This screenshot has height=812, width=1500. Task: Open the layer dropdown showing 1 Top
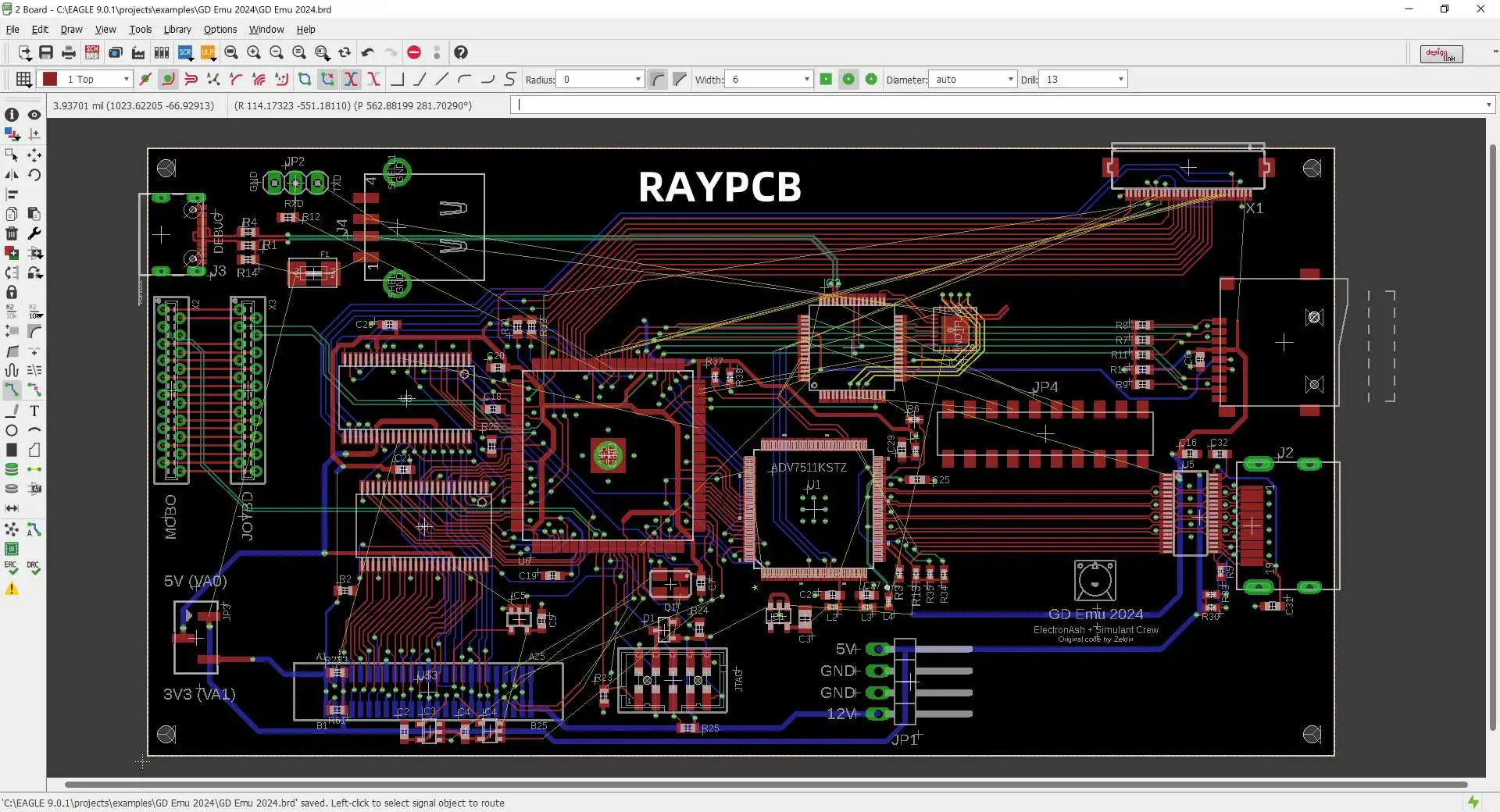pyautogui.click(x=126, y=79)
